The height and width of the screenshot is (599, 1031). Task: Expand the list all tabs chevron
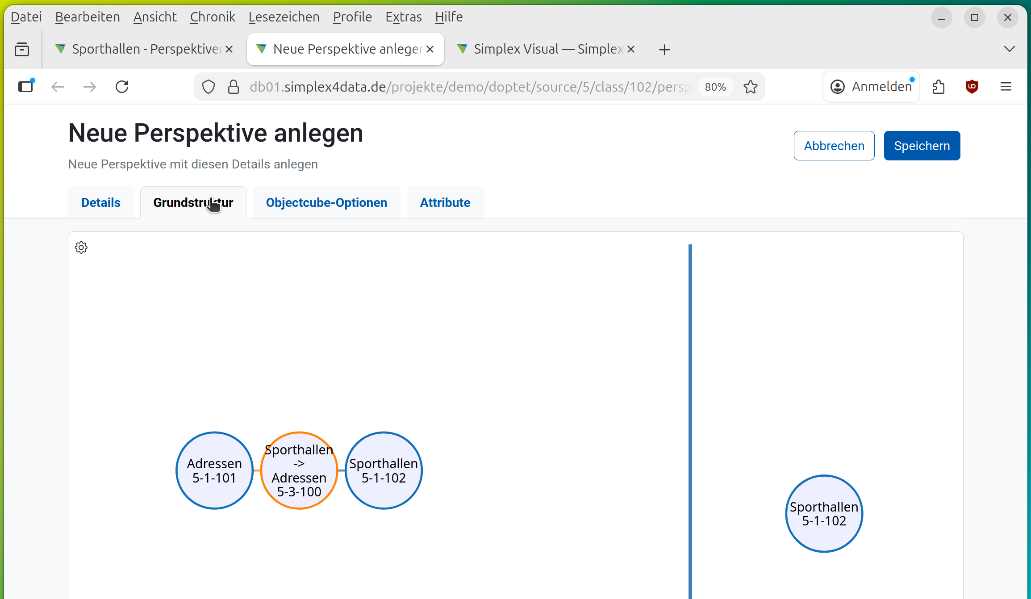[x=1009, y=49]
